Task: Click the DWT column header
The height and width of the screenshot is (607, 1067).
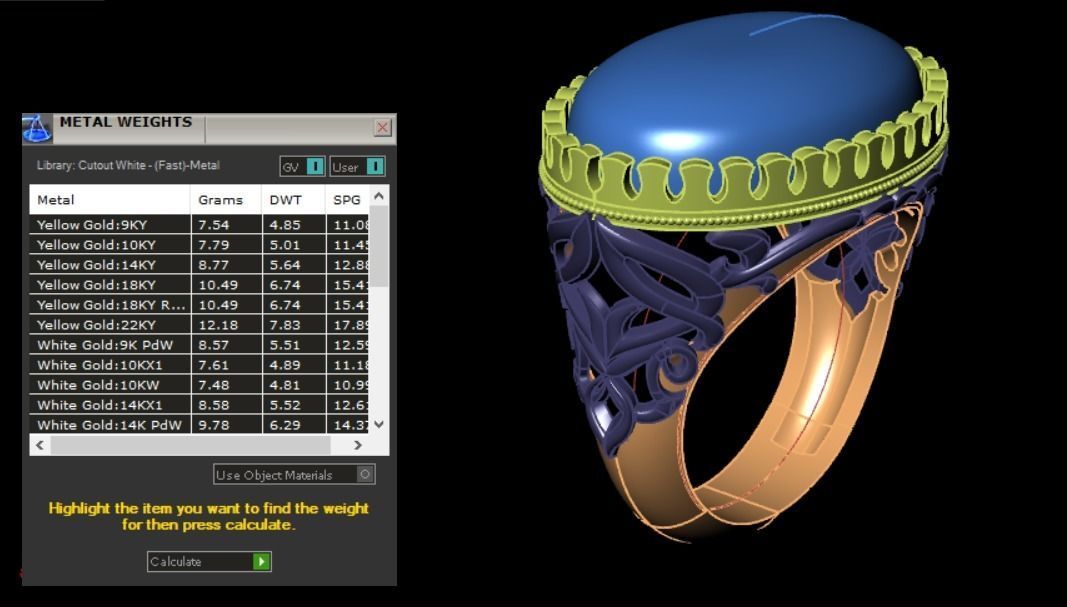Action: click(x=293, y=200)
